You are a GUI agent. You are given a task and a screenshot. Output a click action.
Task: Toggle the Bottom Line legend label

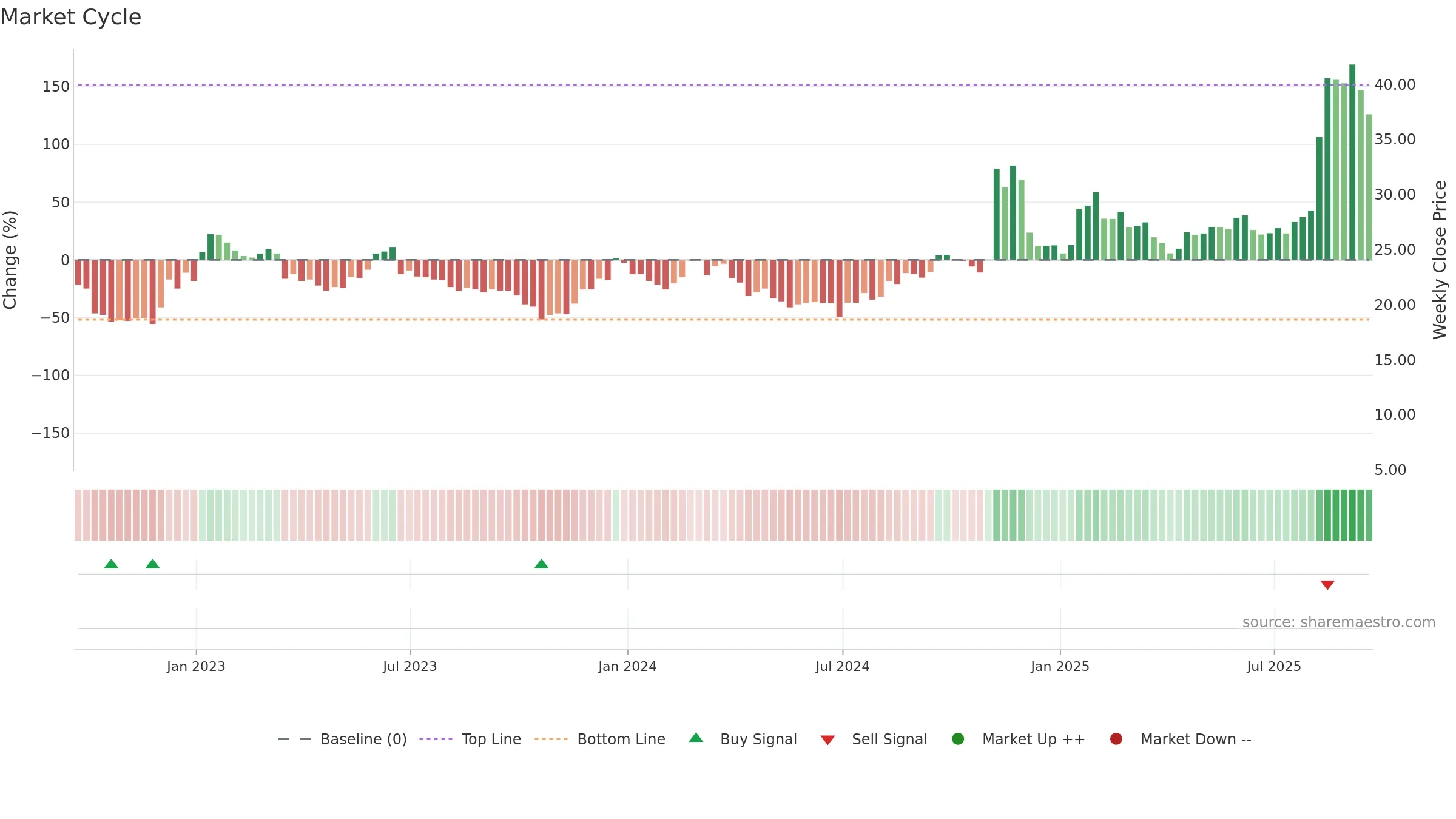point(621,739)
